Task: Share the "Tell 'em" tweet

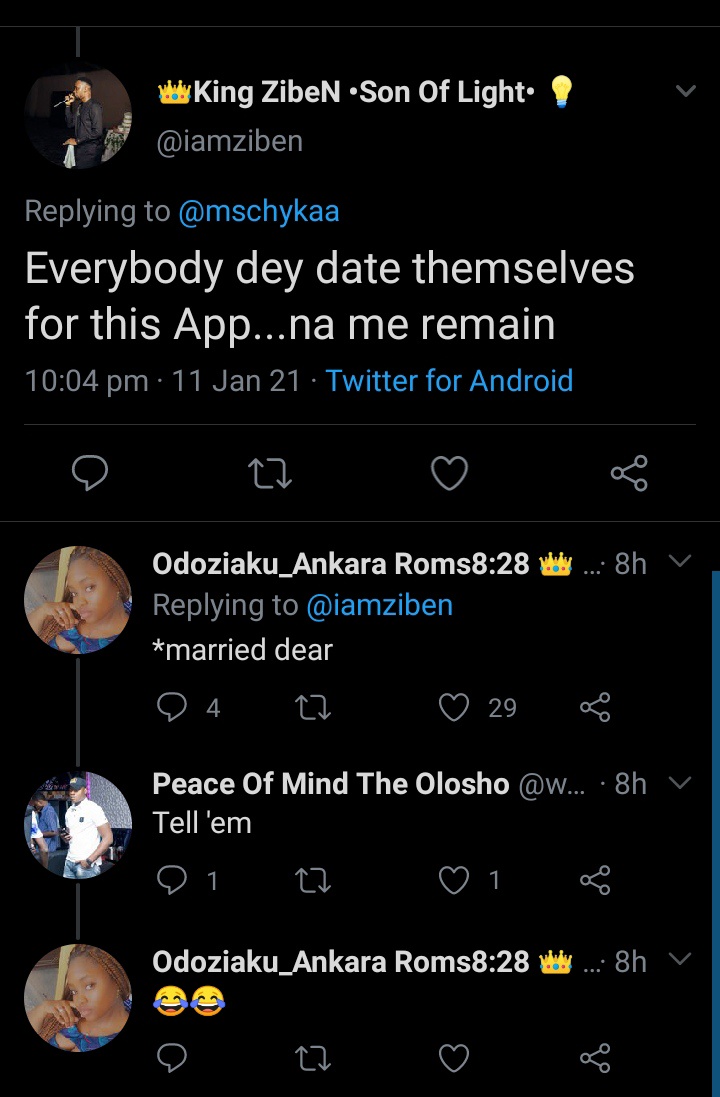Action: [x=594, y=880]
